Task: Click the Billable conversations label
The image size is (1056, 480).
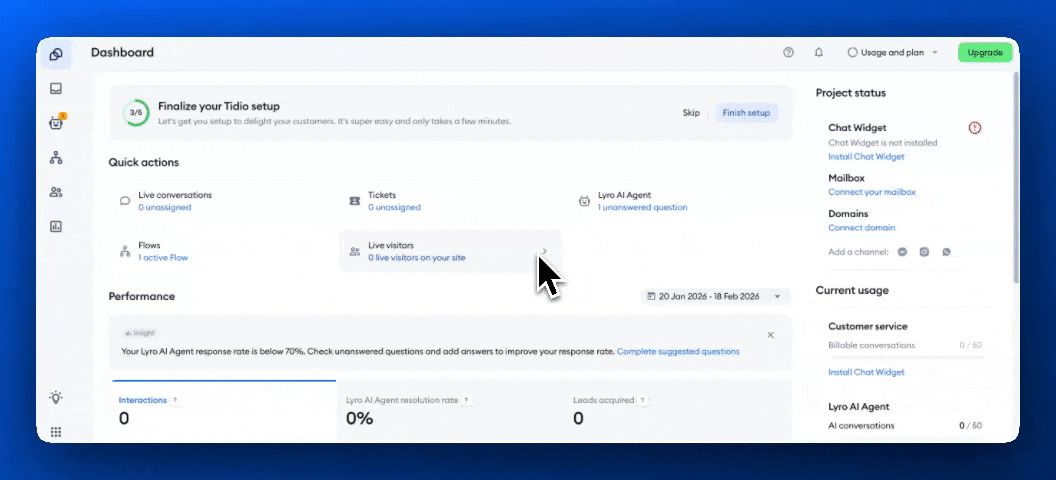Action: click(x=871, y=345)
